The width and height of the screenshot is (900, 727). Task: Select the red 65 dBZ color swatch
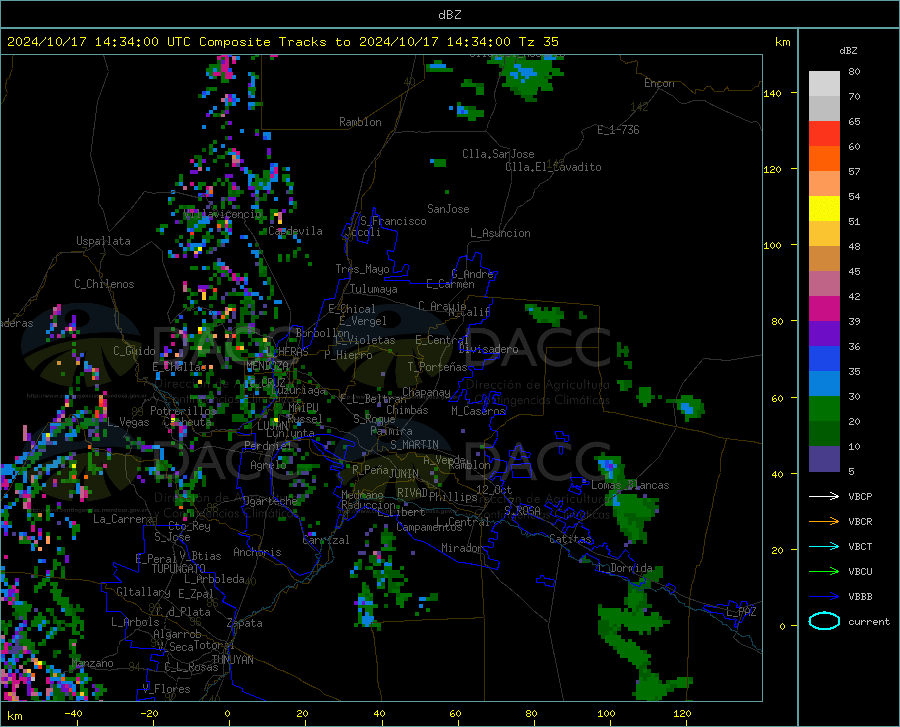pyautogui.click(x=824, y=133)
